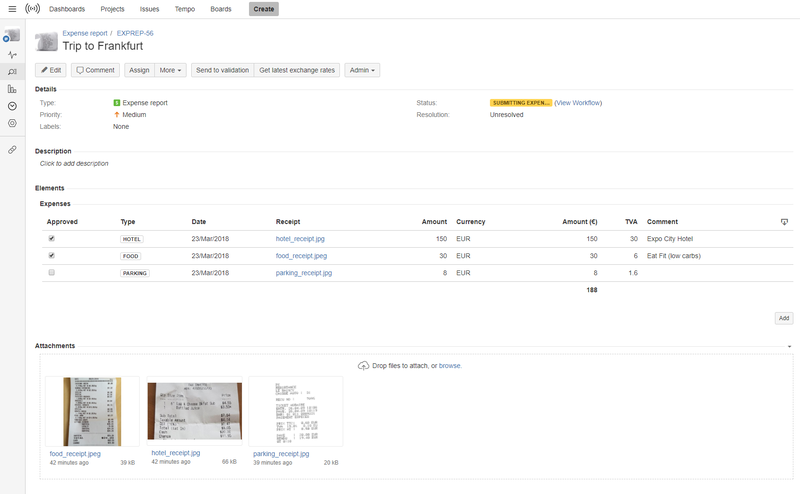
Task: Open the Admin dropdown menu
Action: (x=361, y=70)
